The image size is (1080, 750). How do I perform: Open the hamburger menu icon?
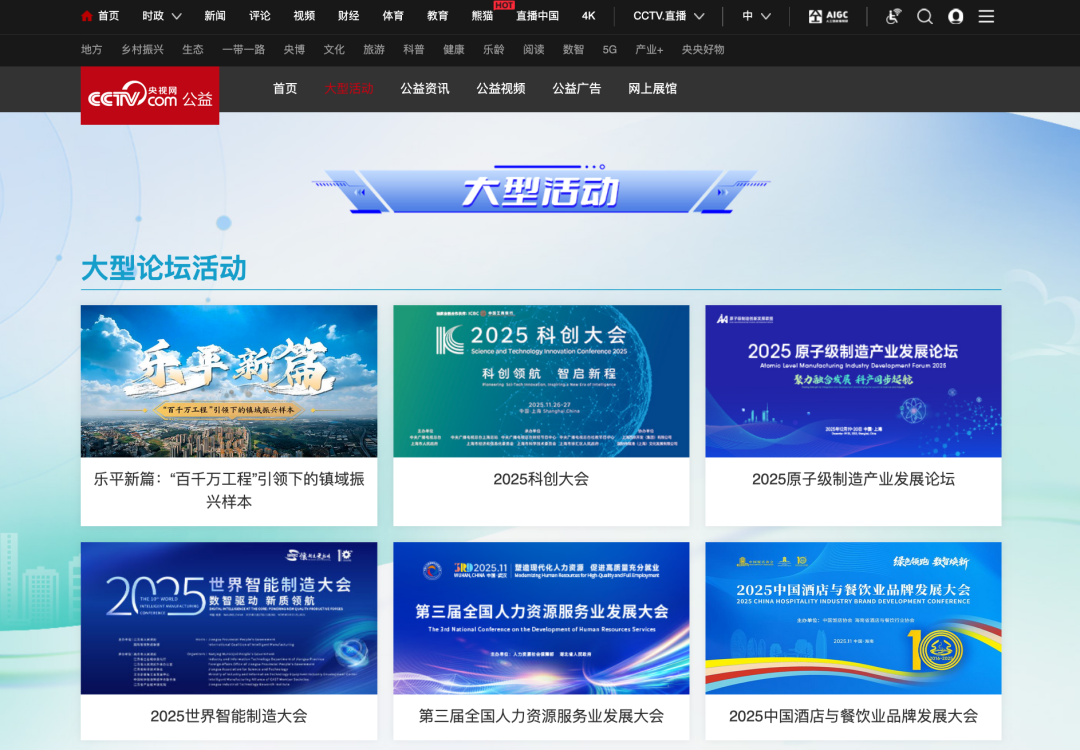coord(986,17)
